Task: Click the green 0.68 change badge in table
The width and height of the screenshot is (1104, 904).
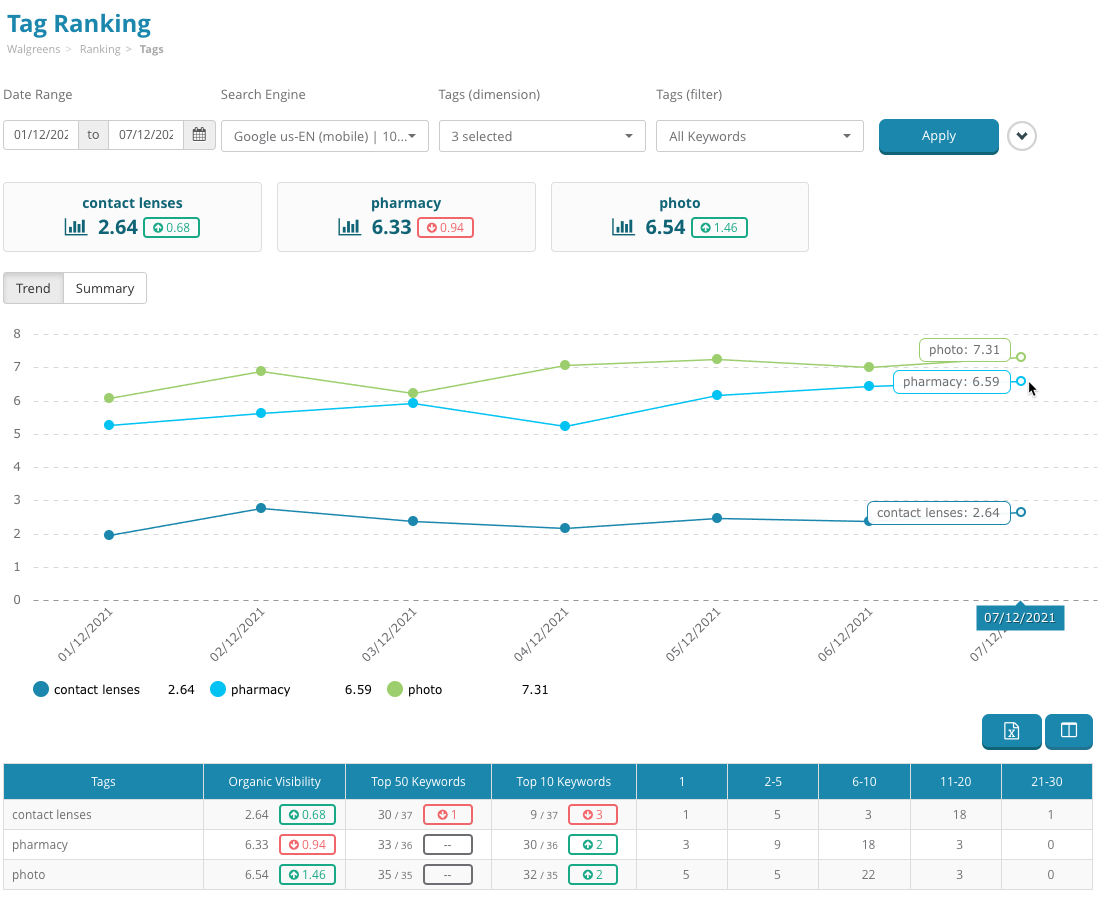Action: pos(307,815)
